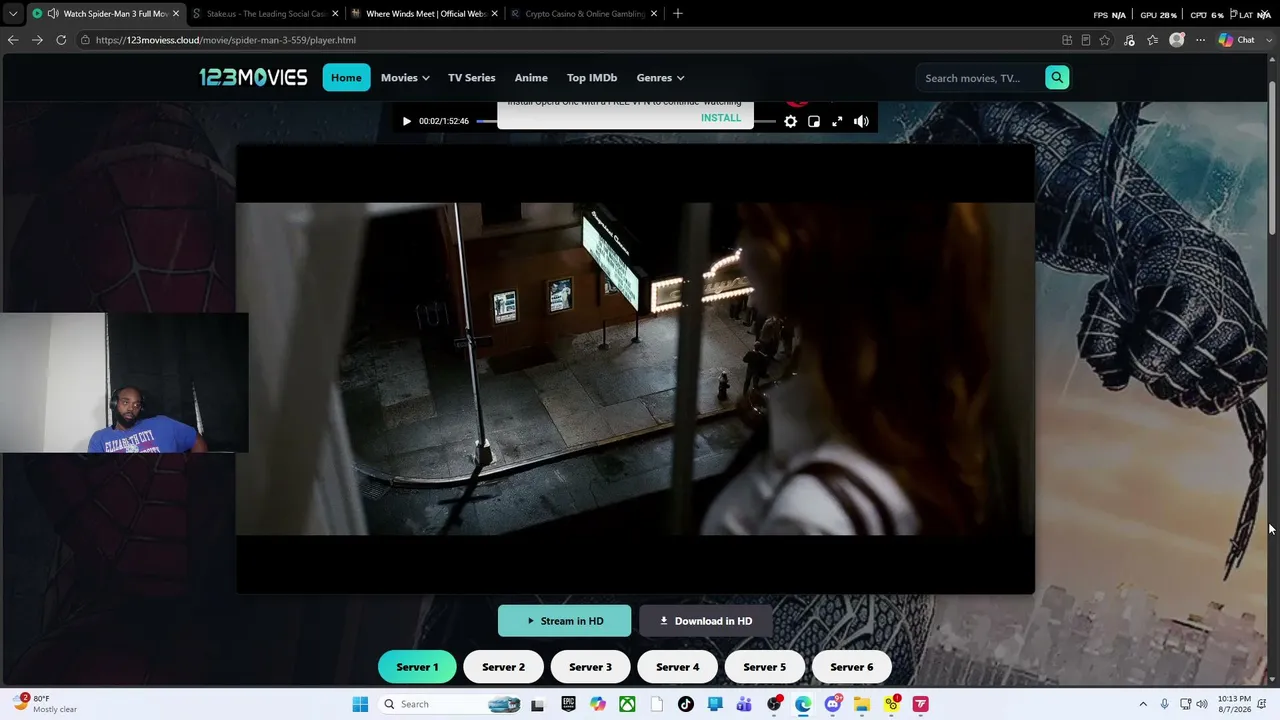The height and width of the screenshot is (720, 1280).
Task: Click the teal search magnifier button
Action: point(1057,78)
